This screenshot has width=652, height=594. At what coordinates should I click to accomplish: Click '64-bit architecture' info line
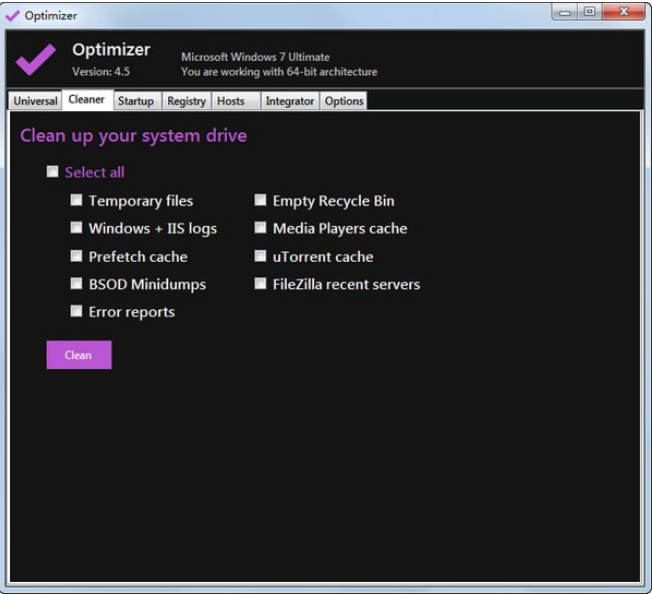pyautogui.click(x=279, y=72)
